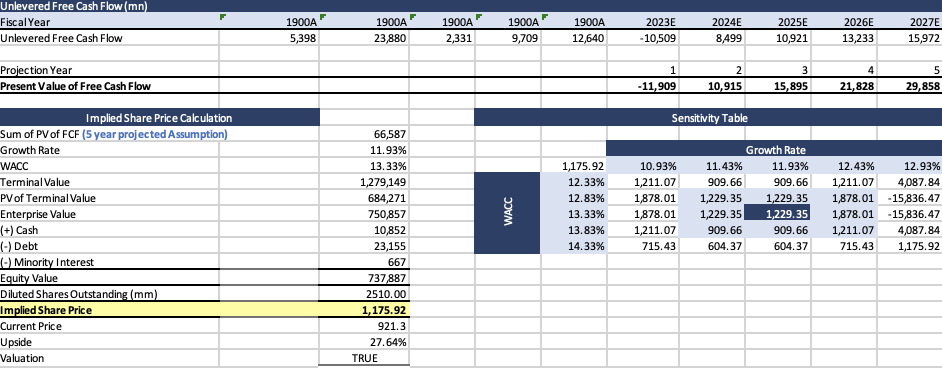Click the Sum of PV of FCF value 66,587
The width and height of the screenshot is (942, 368).
(x=364, y=133)
